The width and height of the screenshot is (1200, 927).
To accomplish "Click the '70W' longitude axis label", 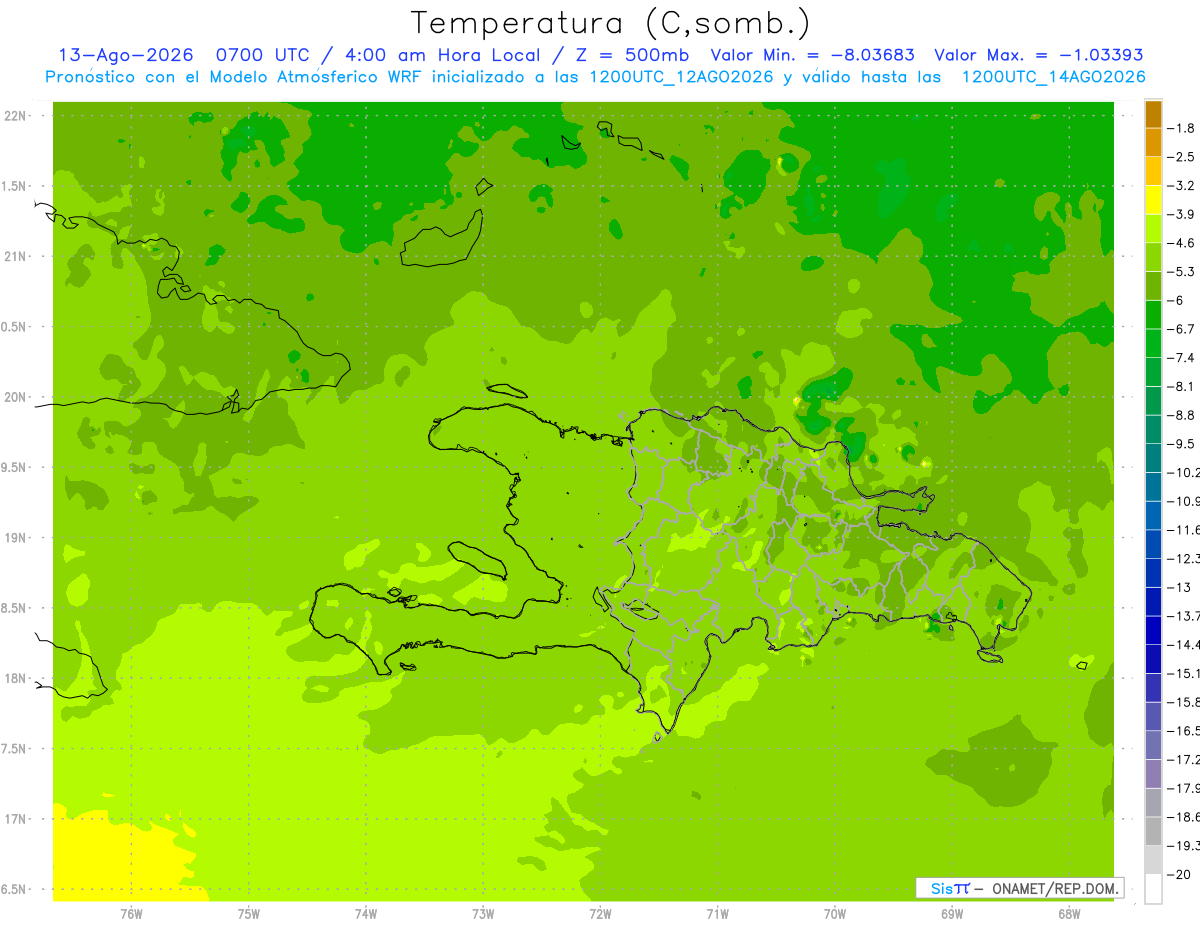I will click(835, 914).
